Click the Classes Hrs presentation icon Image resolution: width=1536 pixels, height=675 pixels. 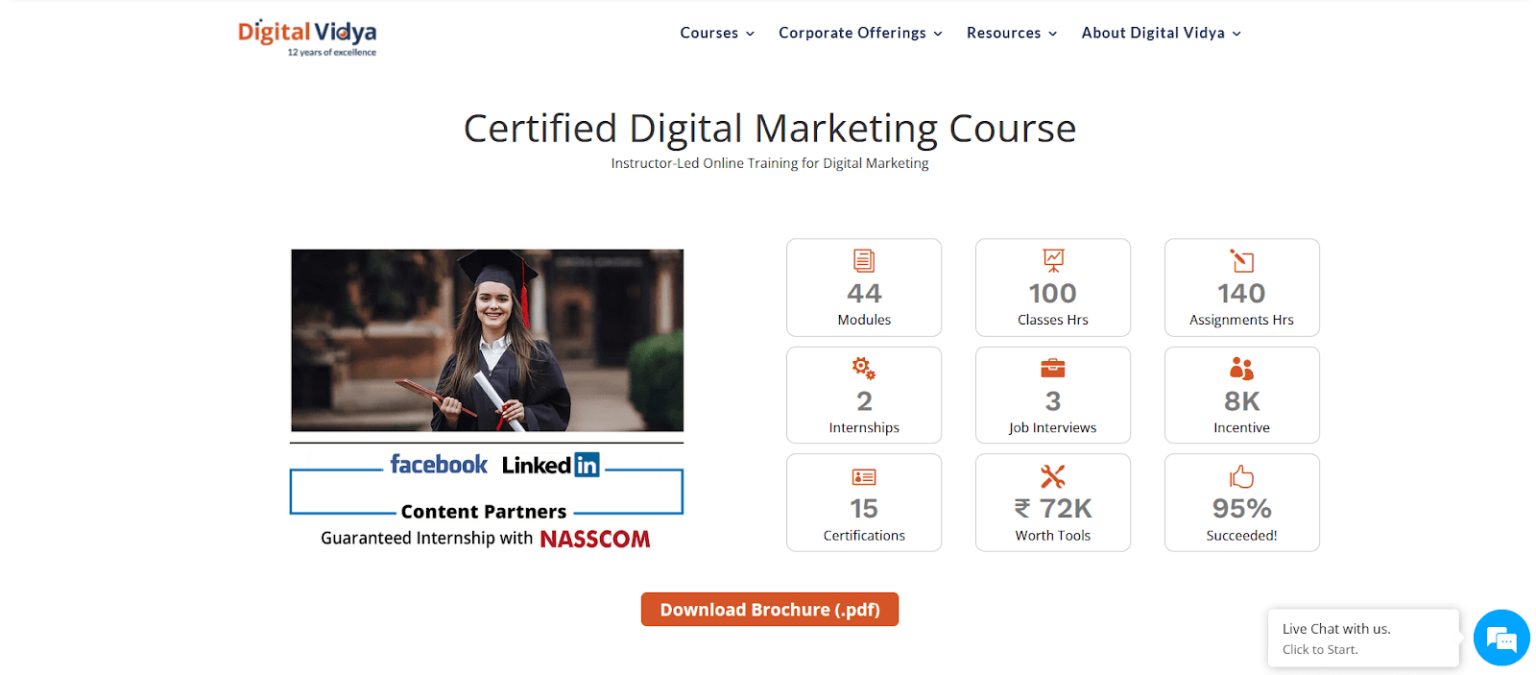click(x=1051, y=260)
